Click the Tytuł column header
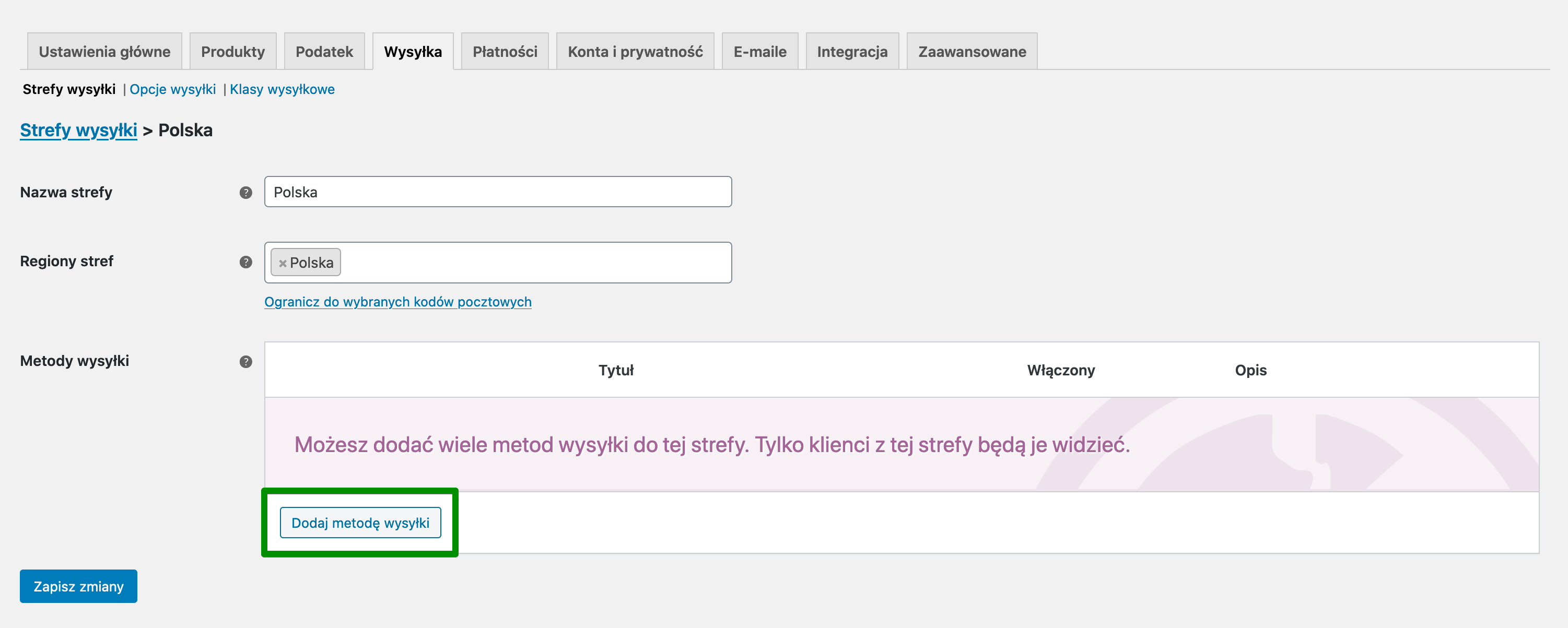This screenshot has height=628, width=1568. pyautogui.click(x=616, y=370)
